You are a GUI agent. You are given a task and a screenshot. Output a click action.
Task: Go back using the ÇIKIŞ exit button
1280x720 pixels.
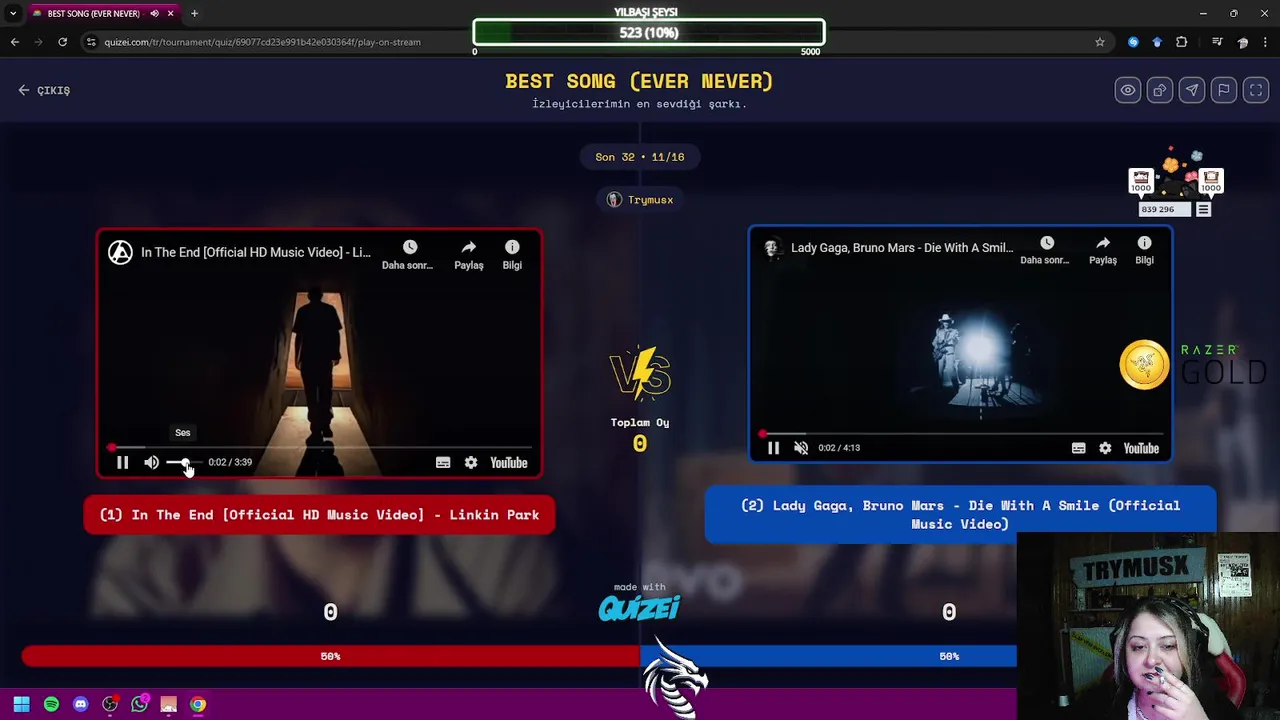[44, 90]
